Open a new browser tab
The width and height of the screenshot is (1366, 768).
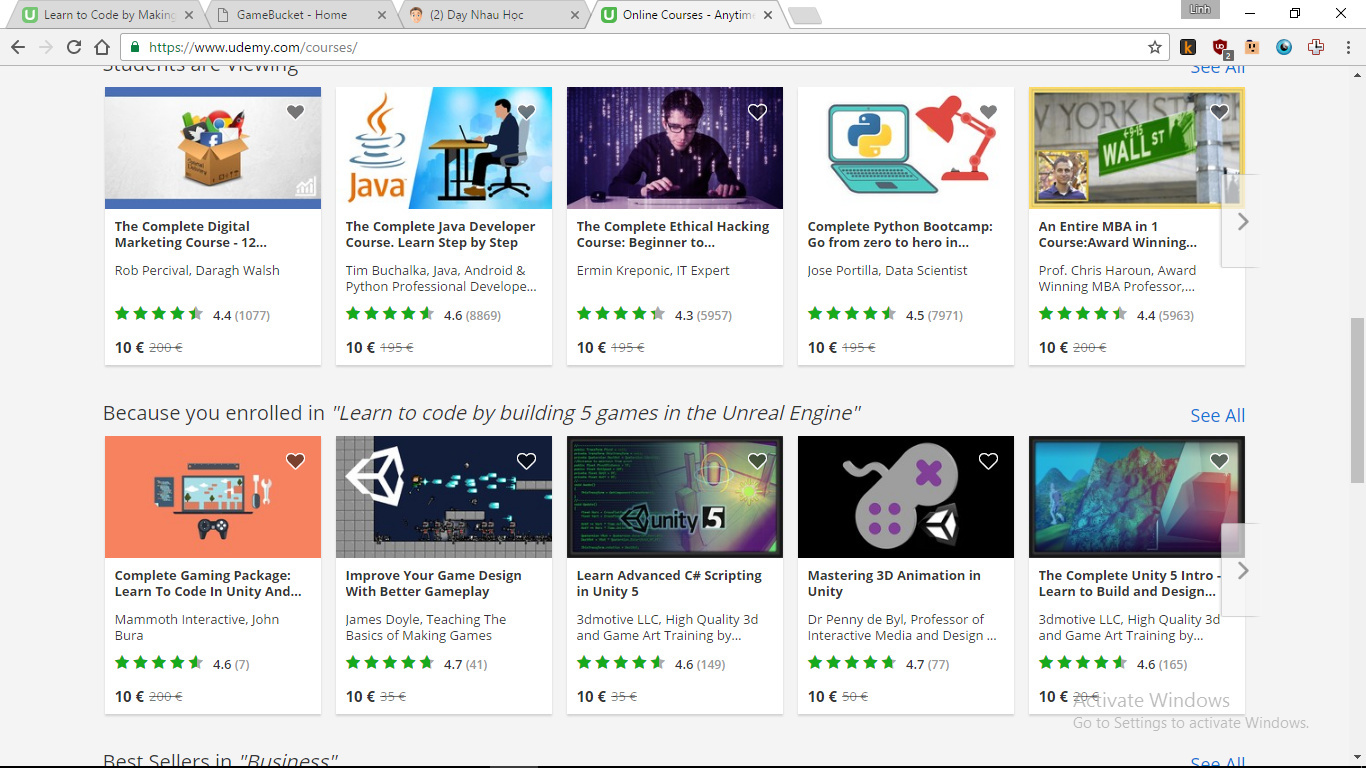[805, 15]
